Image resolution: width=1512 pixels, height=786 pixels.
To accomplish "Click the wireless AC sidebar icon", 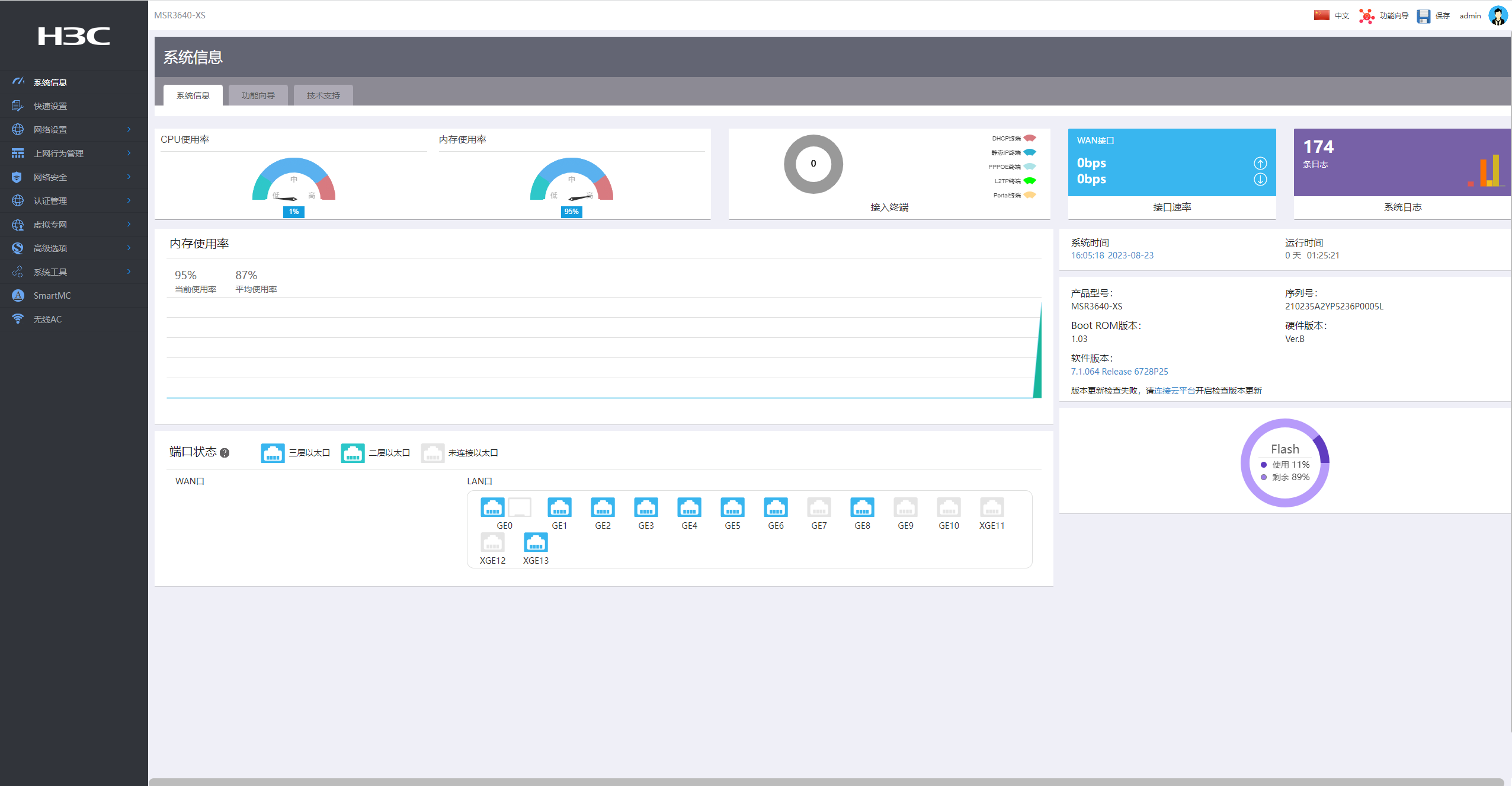I will (18, 319).
